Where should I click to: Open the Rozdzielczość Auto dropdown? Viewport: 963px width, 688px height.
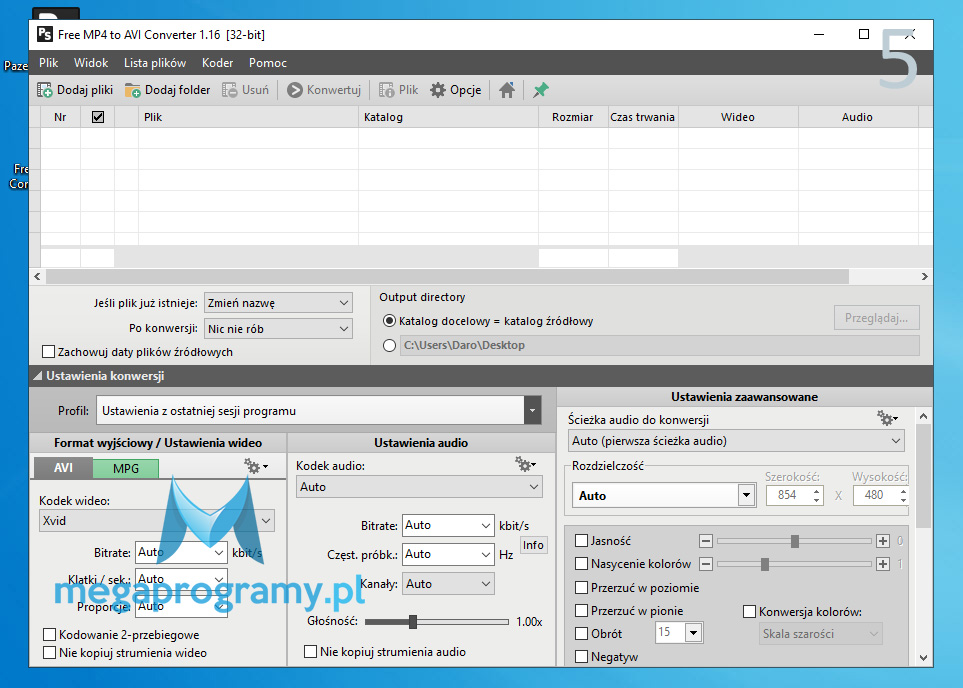click(x=746, y=495)
